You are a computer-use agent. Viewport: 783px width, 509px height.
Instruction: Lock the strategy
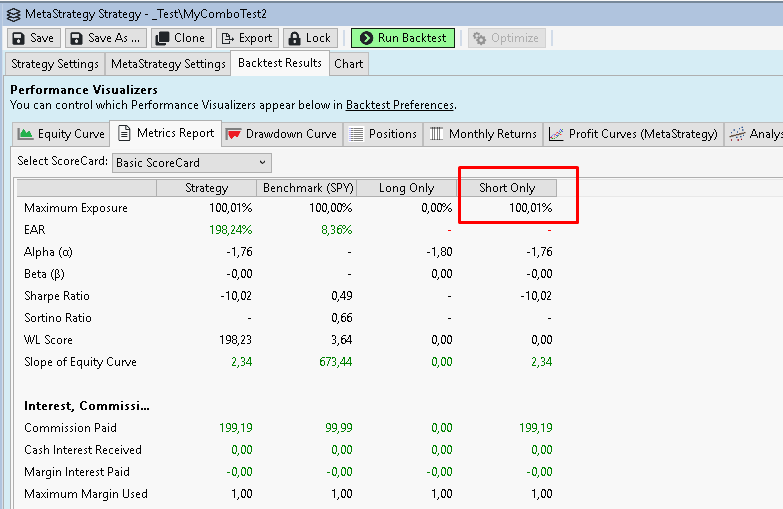pyautogui.click(x=309, y=38)
